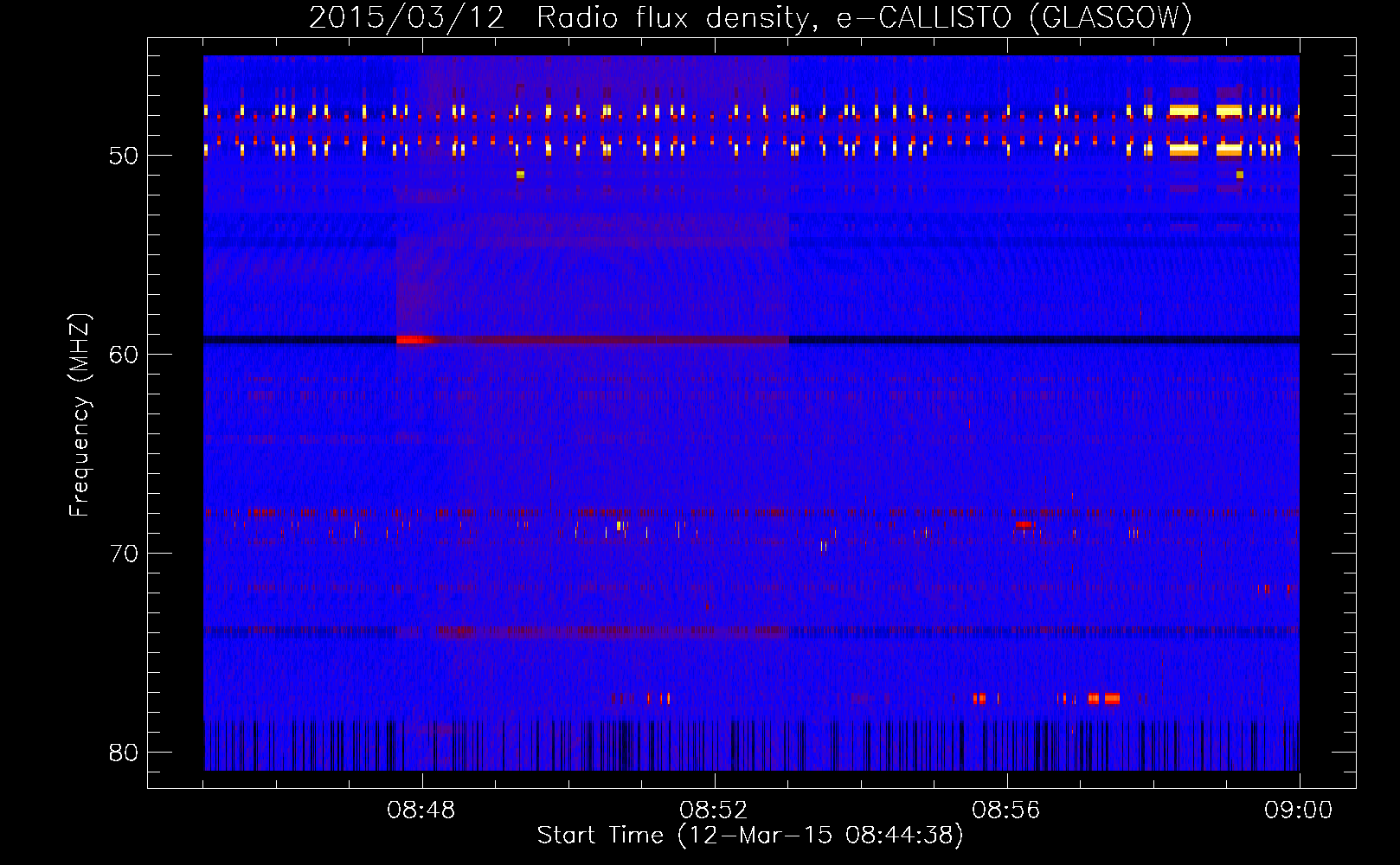
Task: Click the 50 frequency tick label
Action: [124, 156]
